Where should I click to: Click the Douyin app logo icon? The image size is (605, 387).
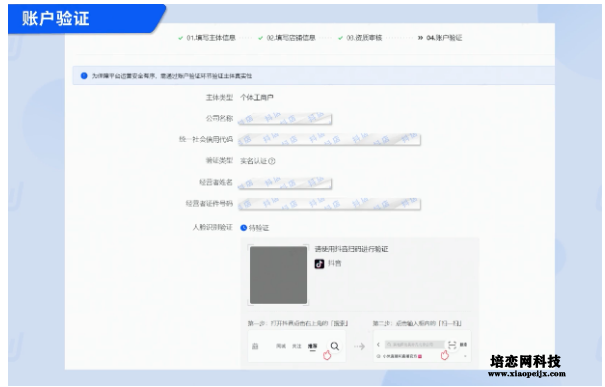tap(319, 264)
